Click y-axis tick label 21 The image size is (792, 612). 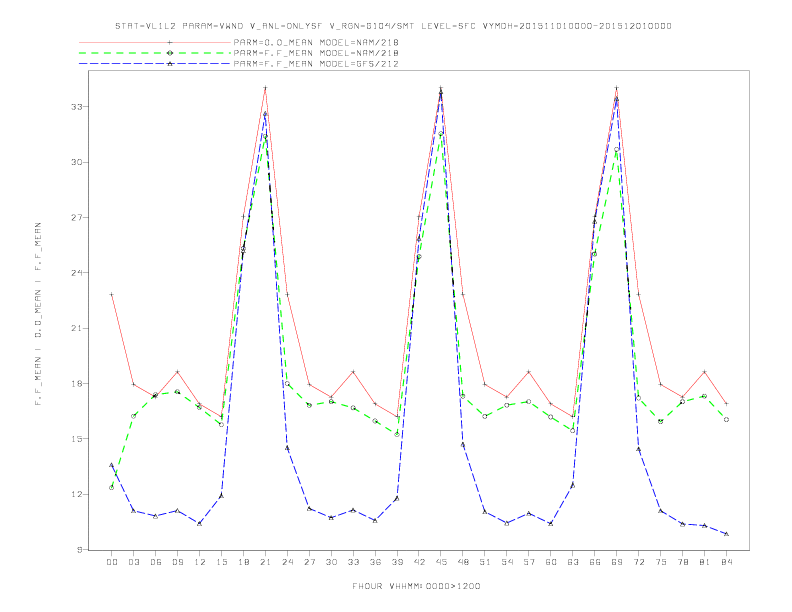[76, 328]
